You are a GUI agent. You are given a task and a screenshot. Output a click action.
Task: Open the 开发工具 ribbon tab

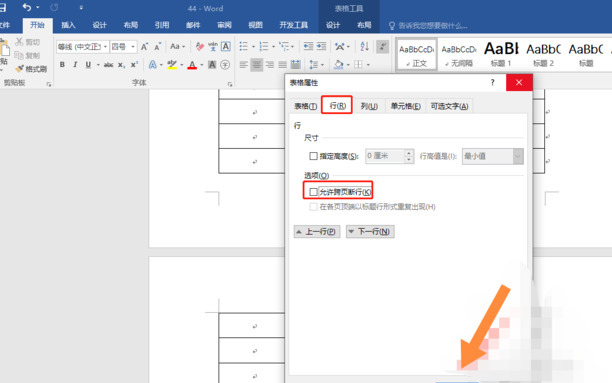click(294, 25)
